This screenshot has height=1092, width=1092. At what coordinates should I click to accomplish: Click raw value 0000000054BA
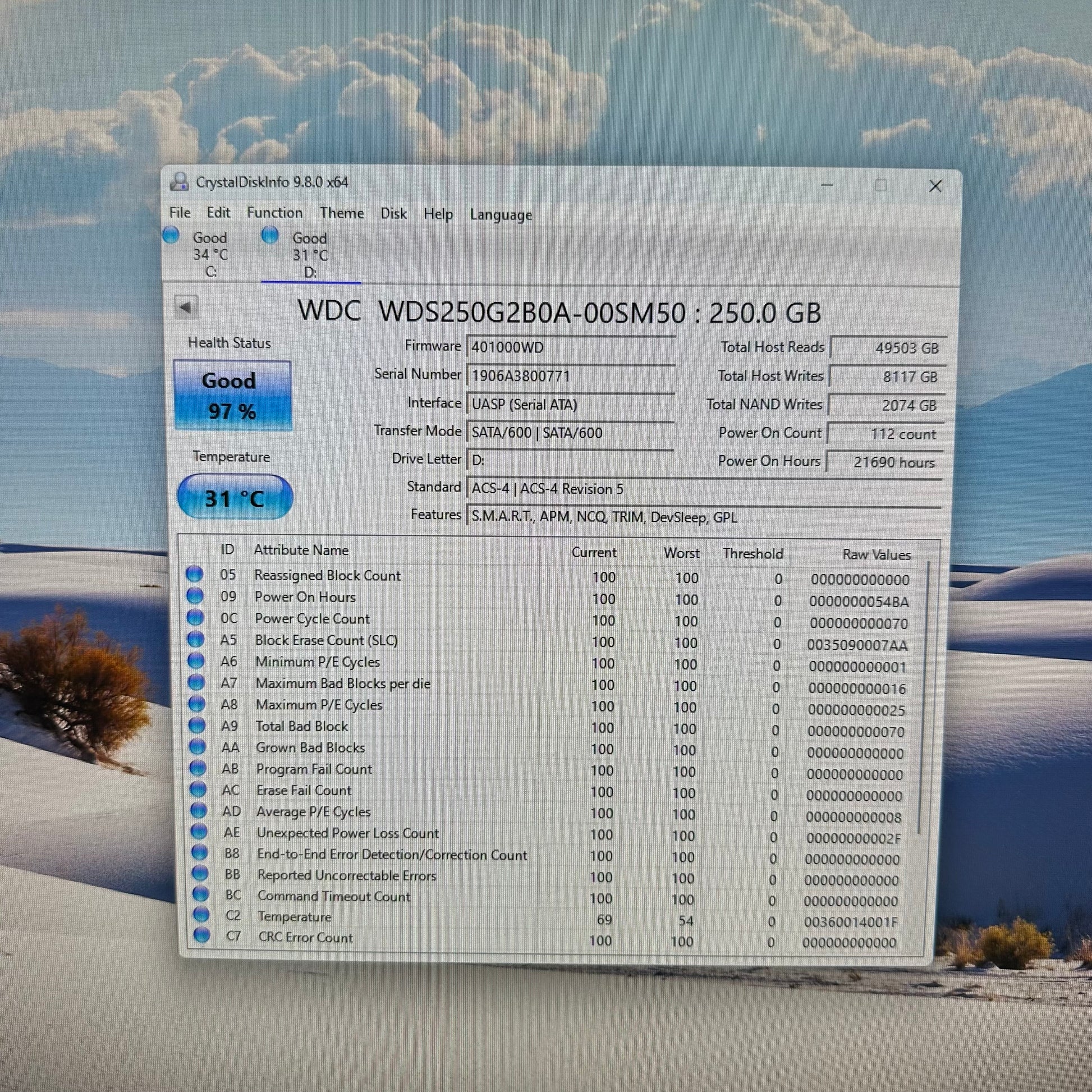[859, 602]
